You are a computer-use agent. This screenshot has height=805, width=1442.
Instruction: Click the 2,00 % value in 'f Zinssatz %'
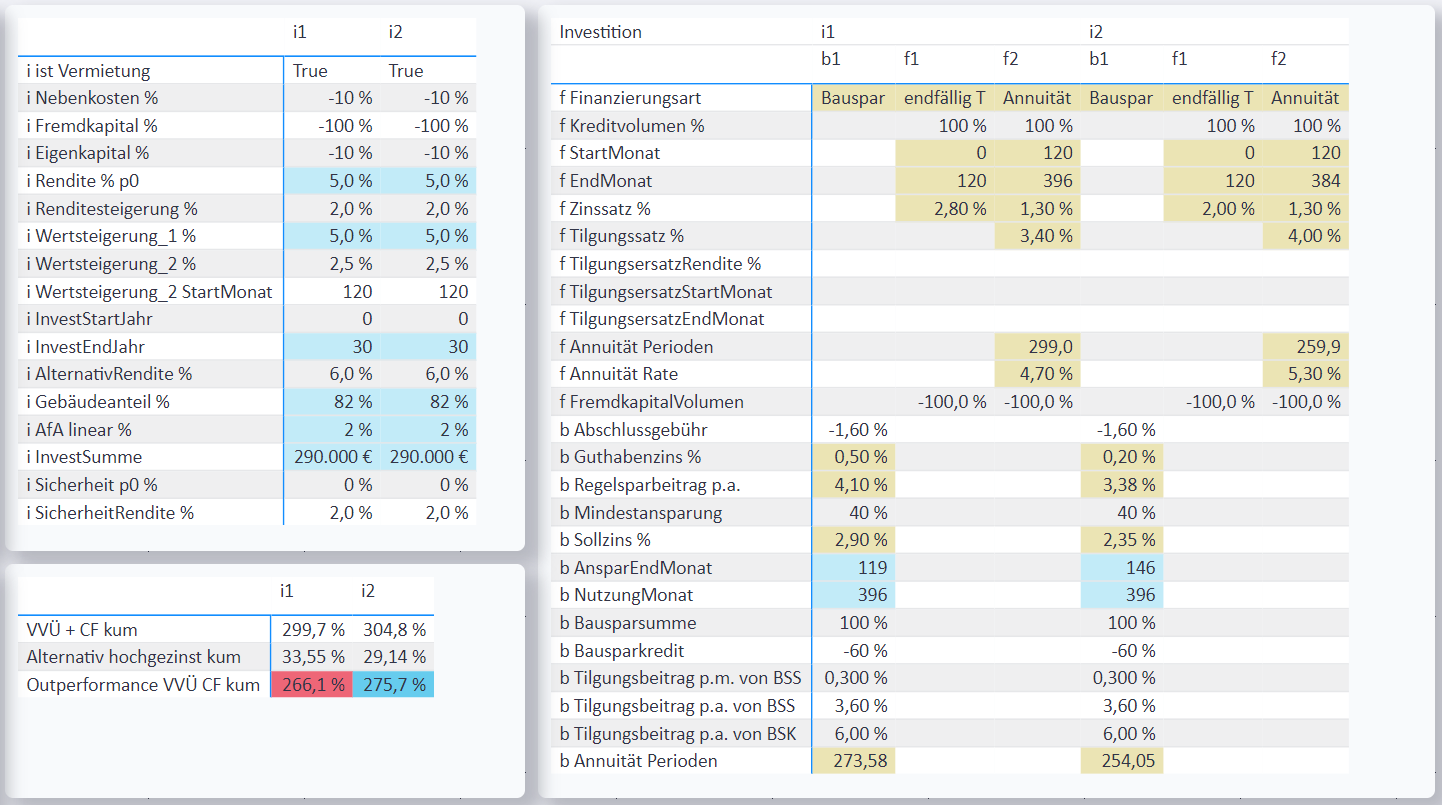pos(1214,209)
